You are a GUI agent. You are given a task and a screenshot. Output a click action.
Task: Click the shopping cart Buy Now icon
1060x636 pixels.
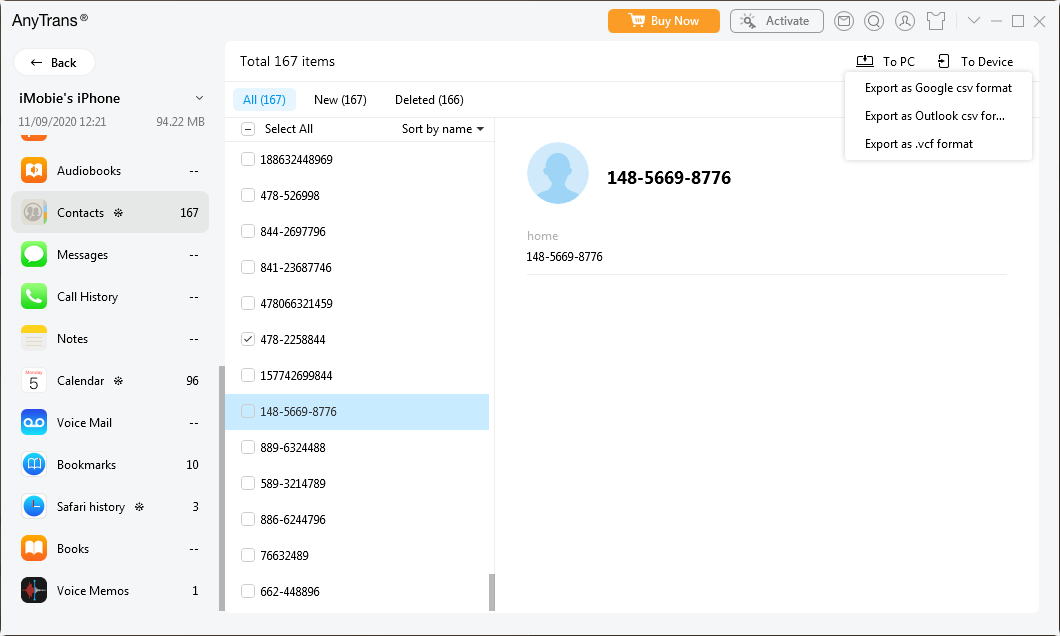tap(637, 20)
